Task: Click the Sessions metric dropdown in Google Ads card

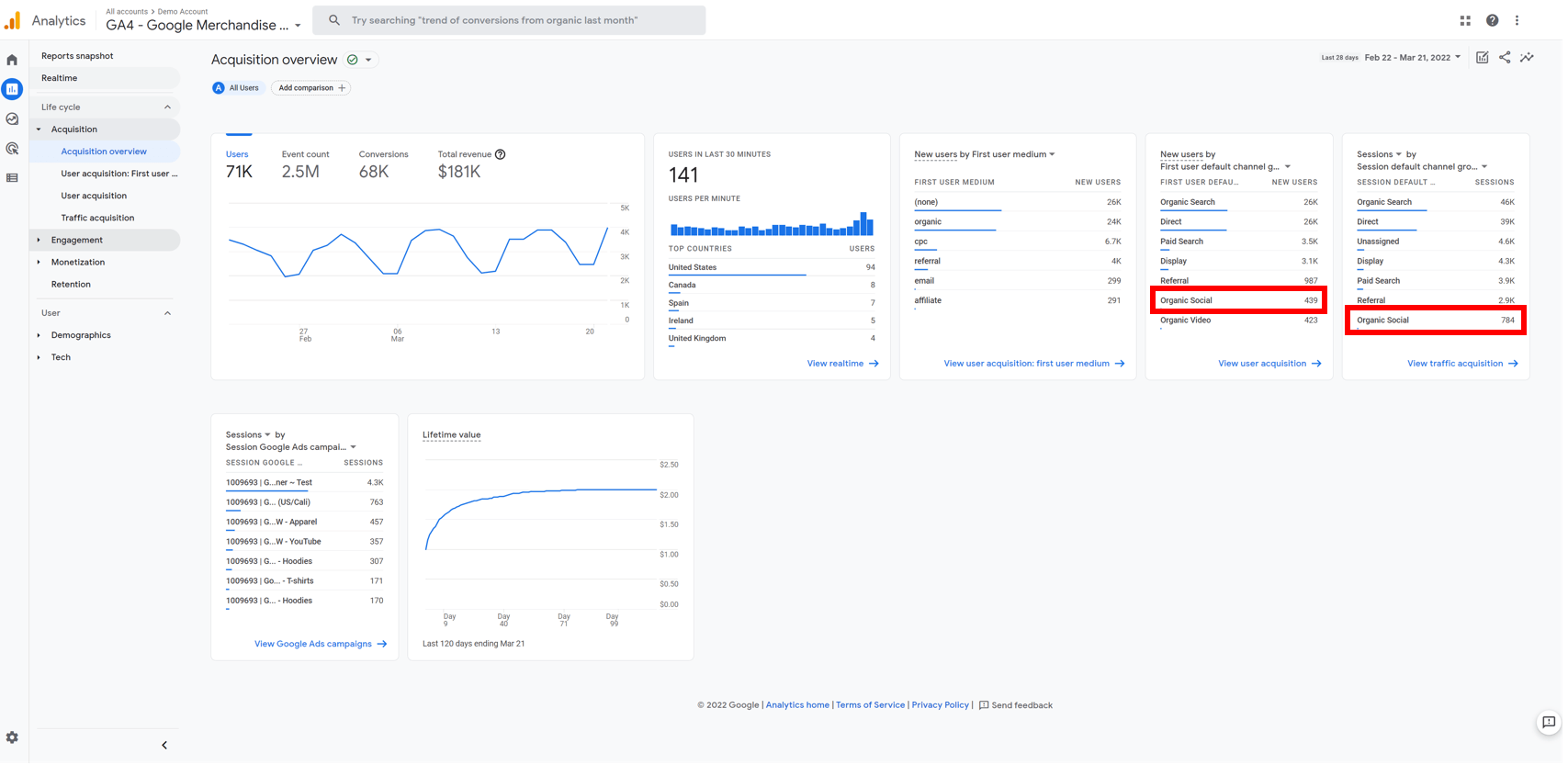Action: click(x=248, y=435)
